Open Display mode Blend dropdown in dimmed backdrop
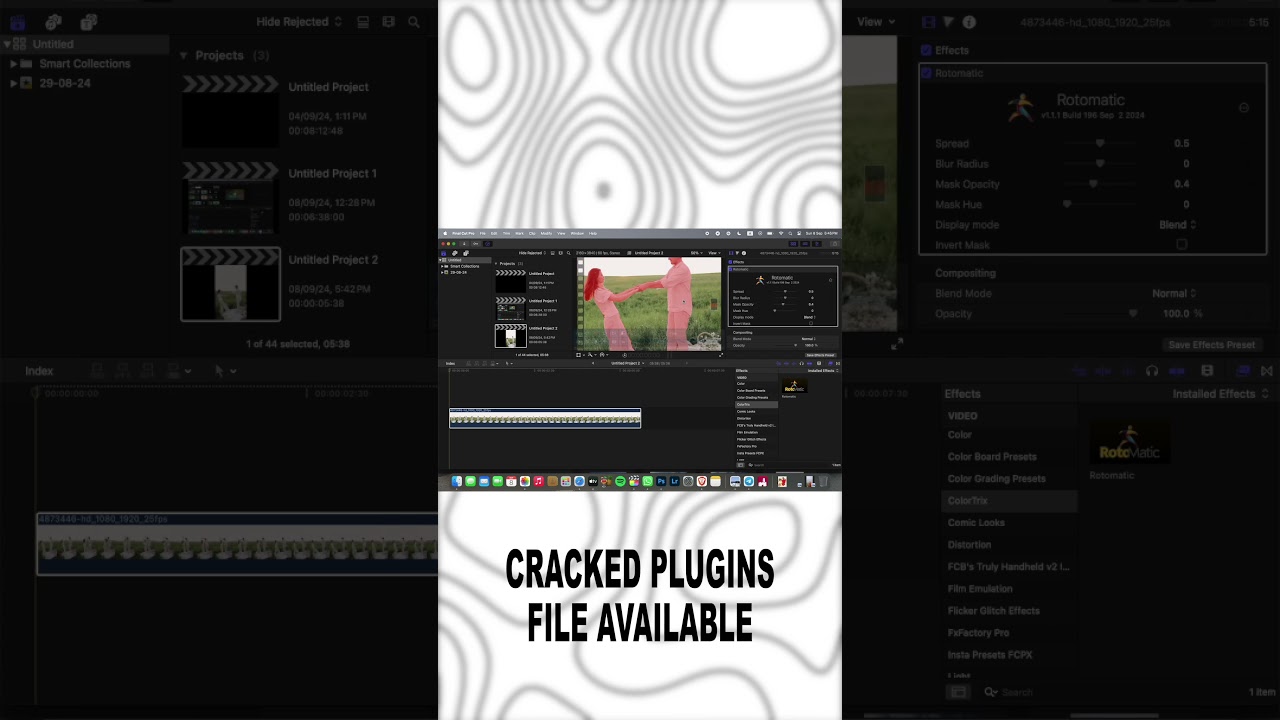1280x720 pixels. pos(1177,225)
